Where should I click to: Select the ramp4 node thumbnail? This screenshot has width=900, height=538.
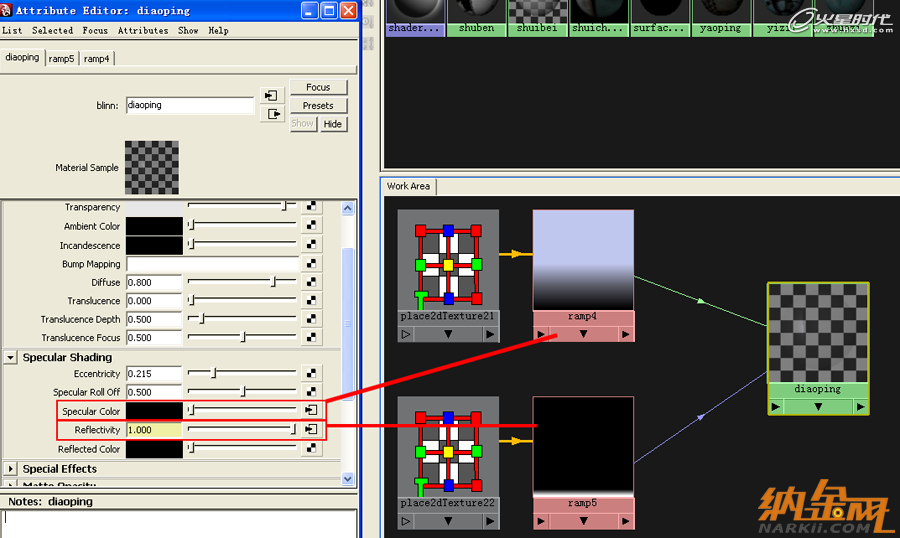point(583,260)
